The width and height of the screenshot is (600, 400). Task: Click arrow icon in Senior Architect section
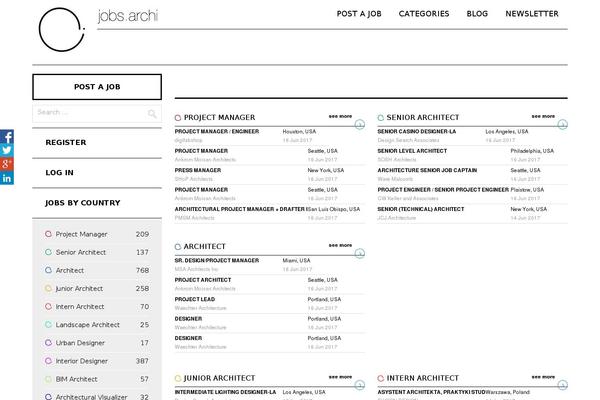click(x=562, y=124)
